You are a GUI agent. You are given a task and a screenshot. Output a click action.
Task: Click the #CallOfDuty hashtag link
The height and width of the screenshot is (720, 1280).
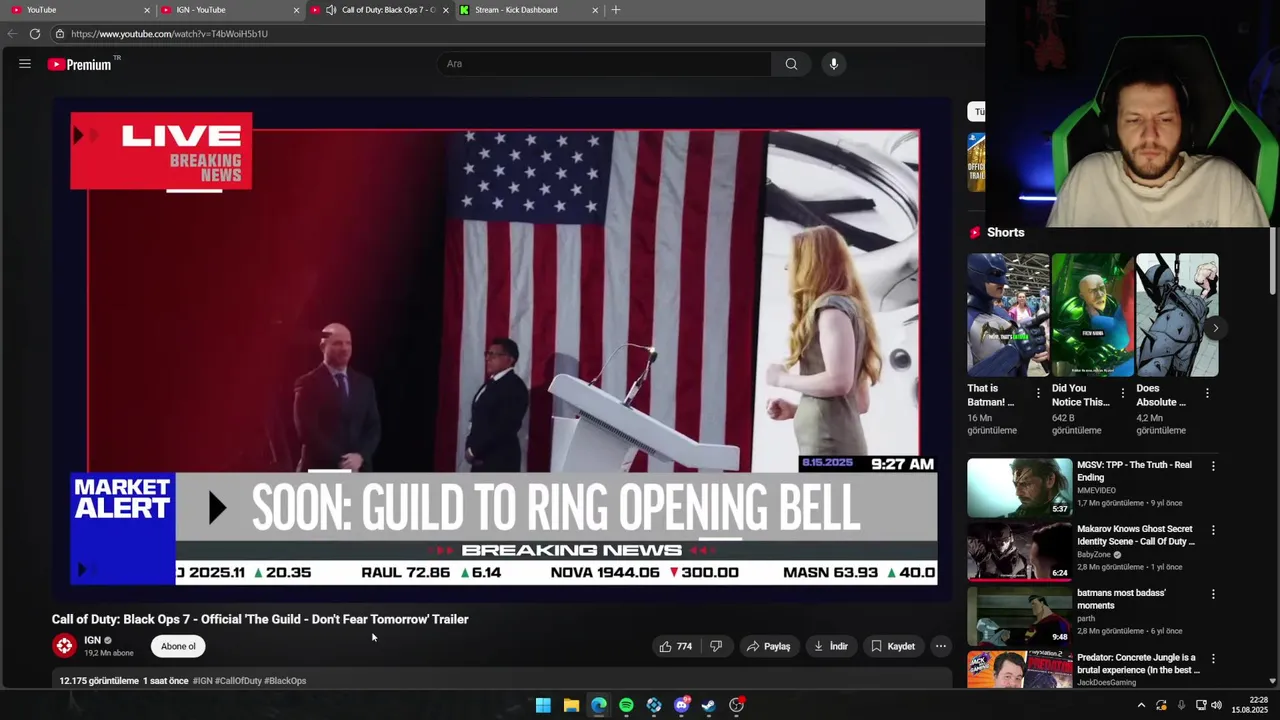[x=238, y=681]
